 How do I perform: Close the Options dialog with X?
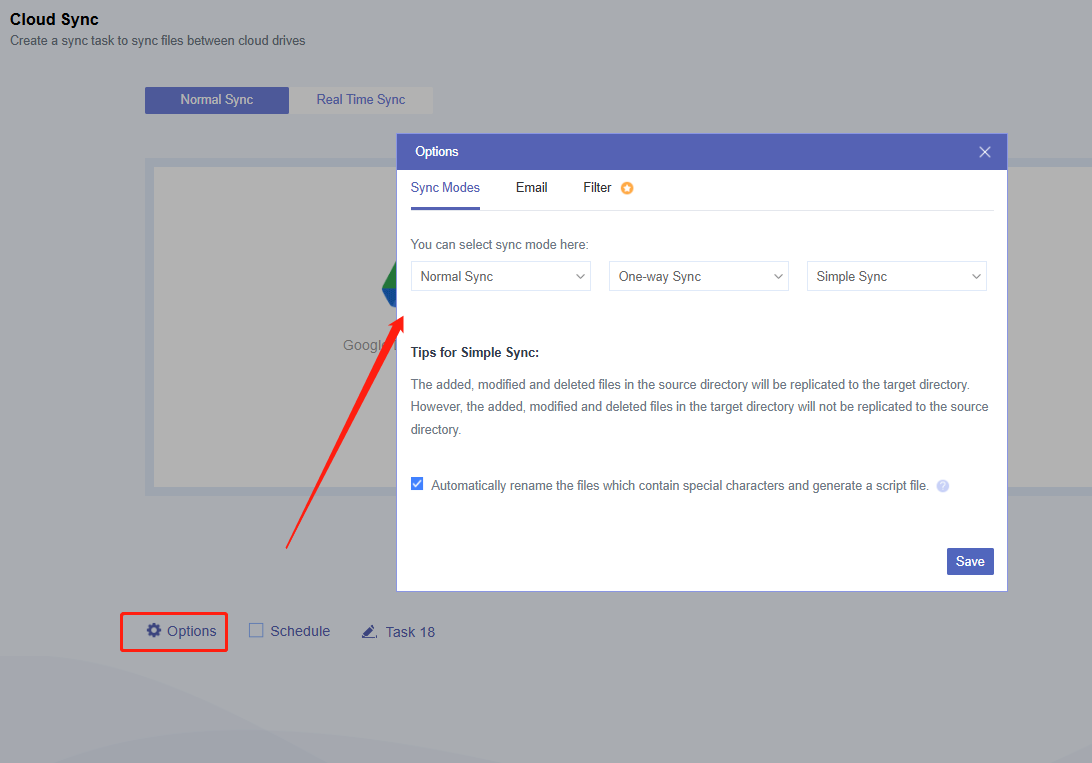coord(985,152)
